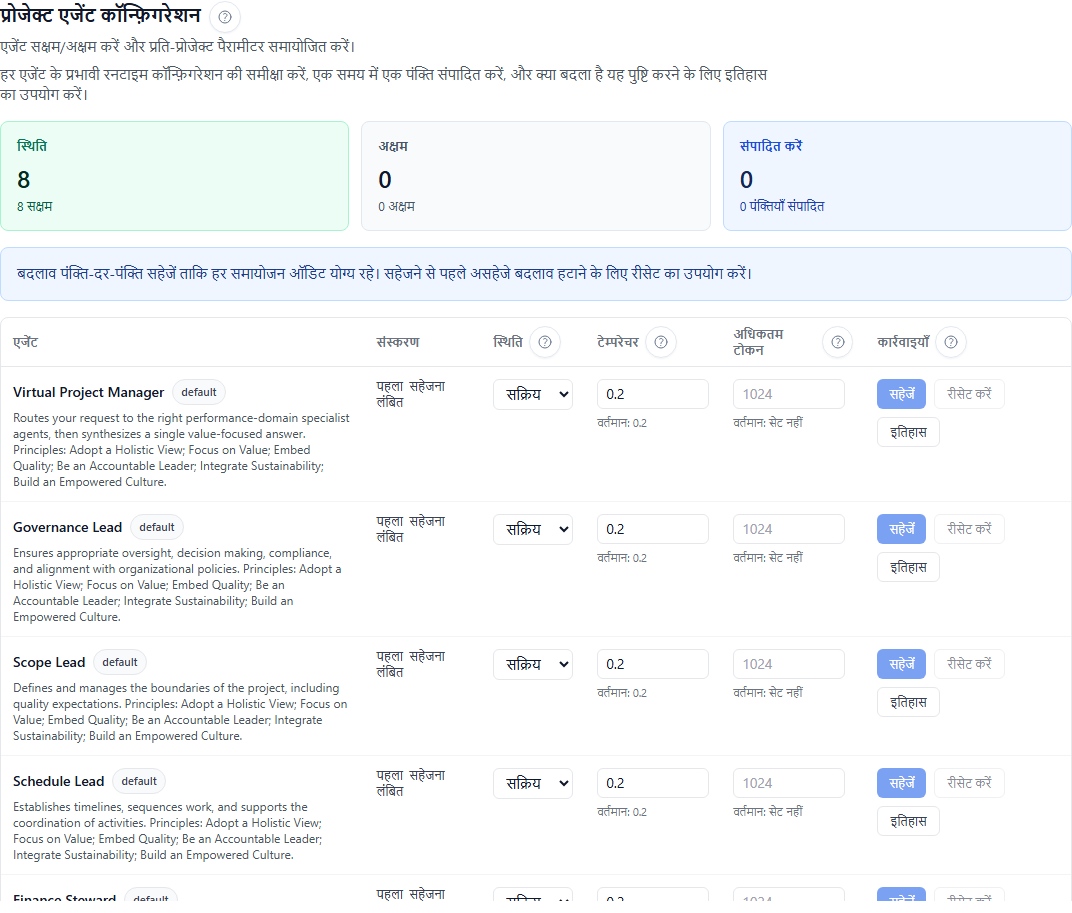Open इतिहास for Scope Lead
The width and height of the screenshot is (1072, 913).
[908, 702]
